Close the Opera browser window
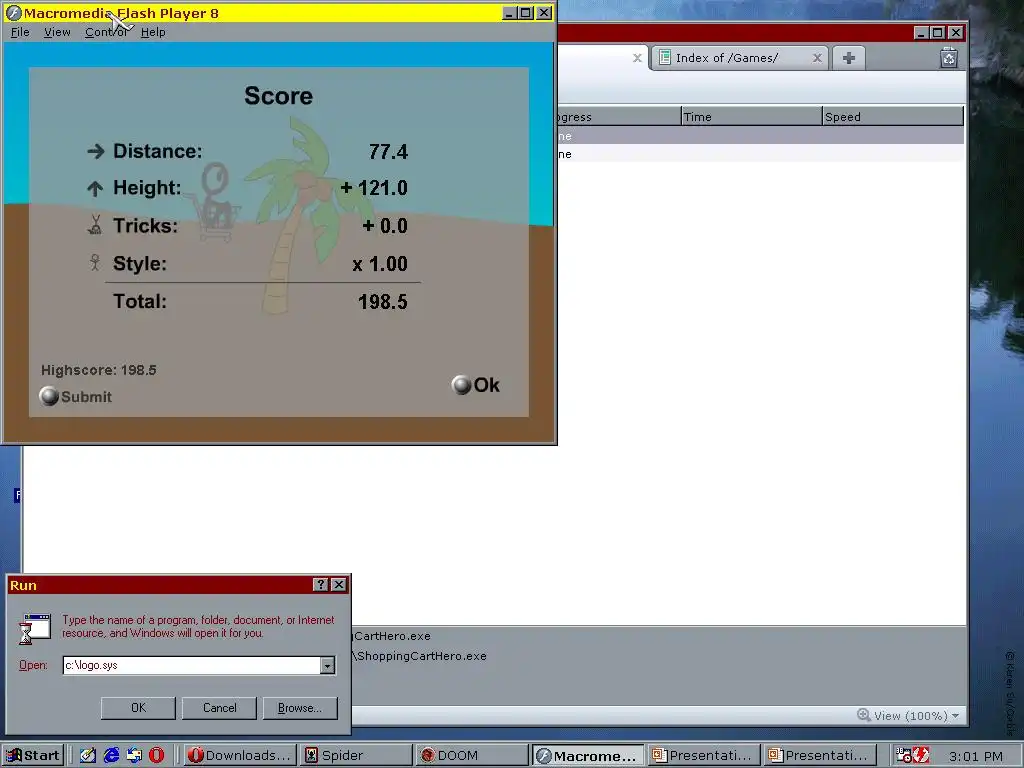Screen dimensions: 1024x768 coord(955,33)
